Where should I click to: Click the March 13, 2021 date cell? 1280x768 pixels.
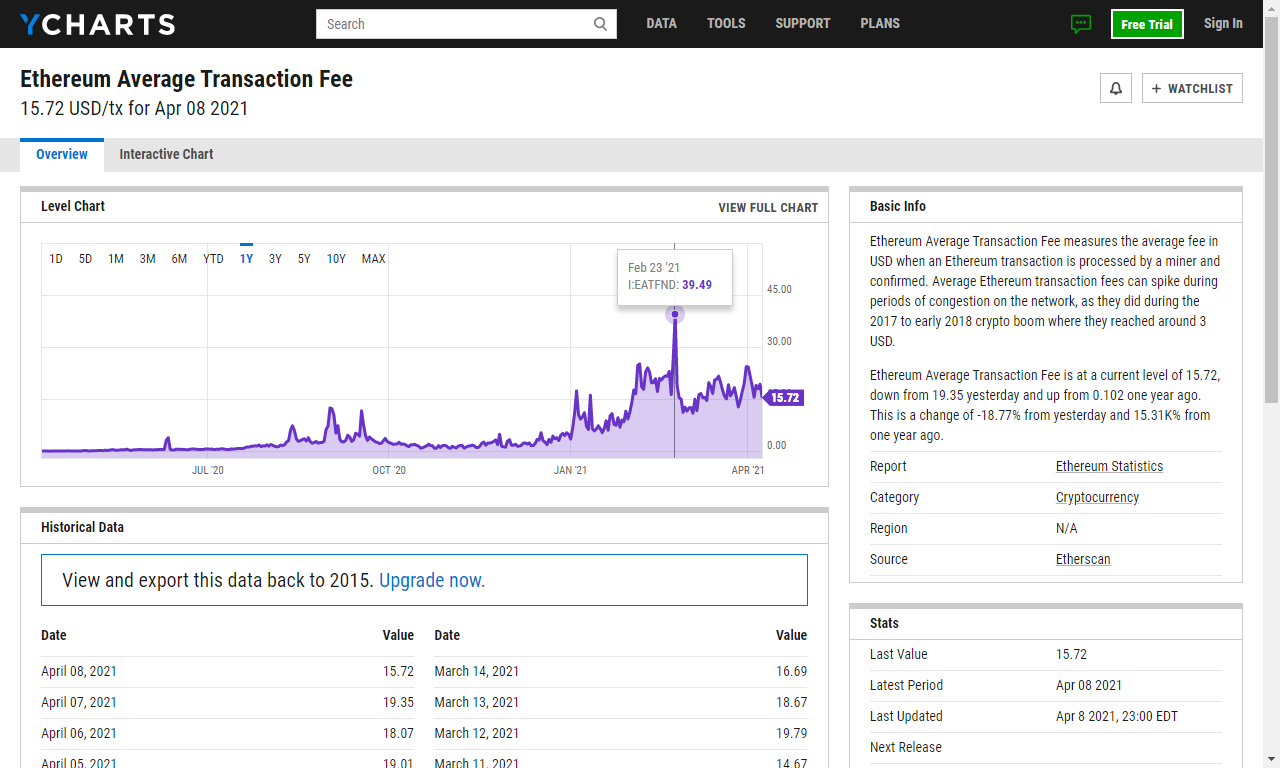477,703
